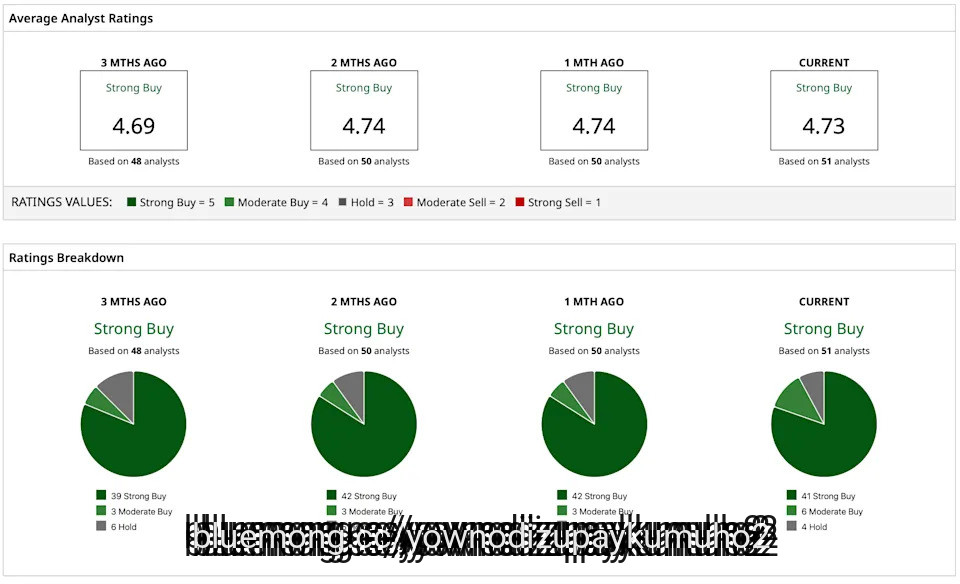Image resolution: width=960 pixels, height=584 pixels.
Task: Click the '1 MTH AGO' label in Ratings Breakdown
Action: (594, 302)
